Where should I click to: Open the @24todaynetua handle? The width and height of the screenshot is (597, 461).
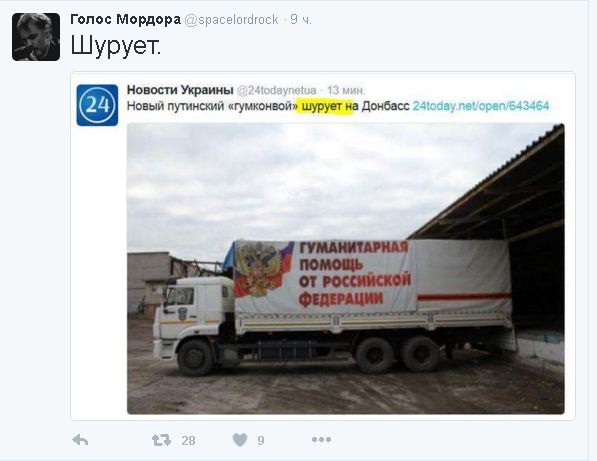click(276, 90)
